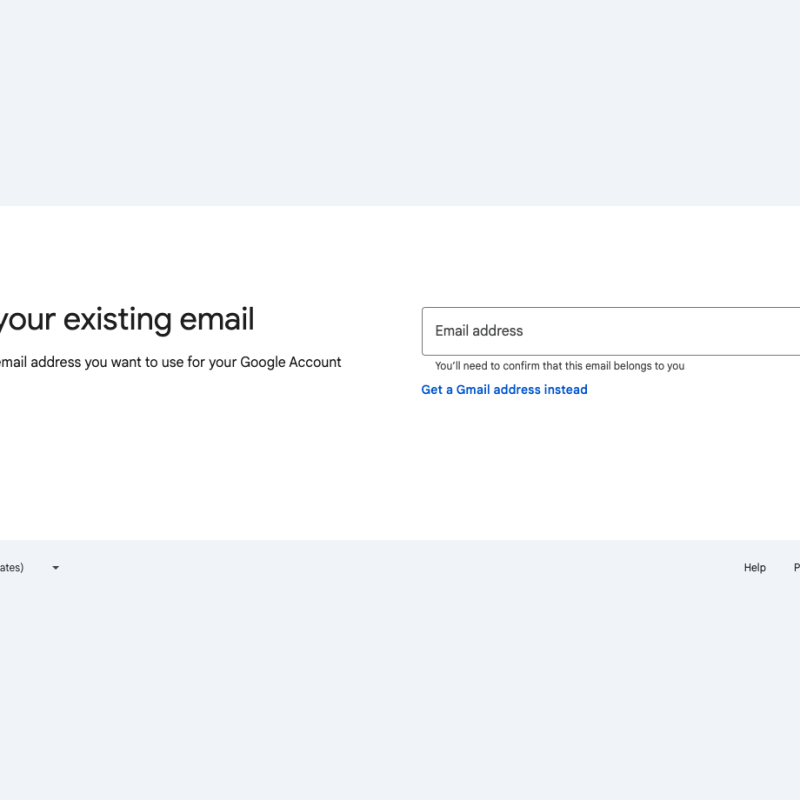Open the Help link in the footer
The height and width of the screenshot is (800, 800).
click(x=754, y=568)
